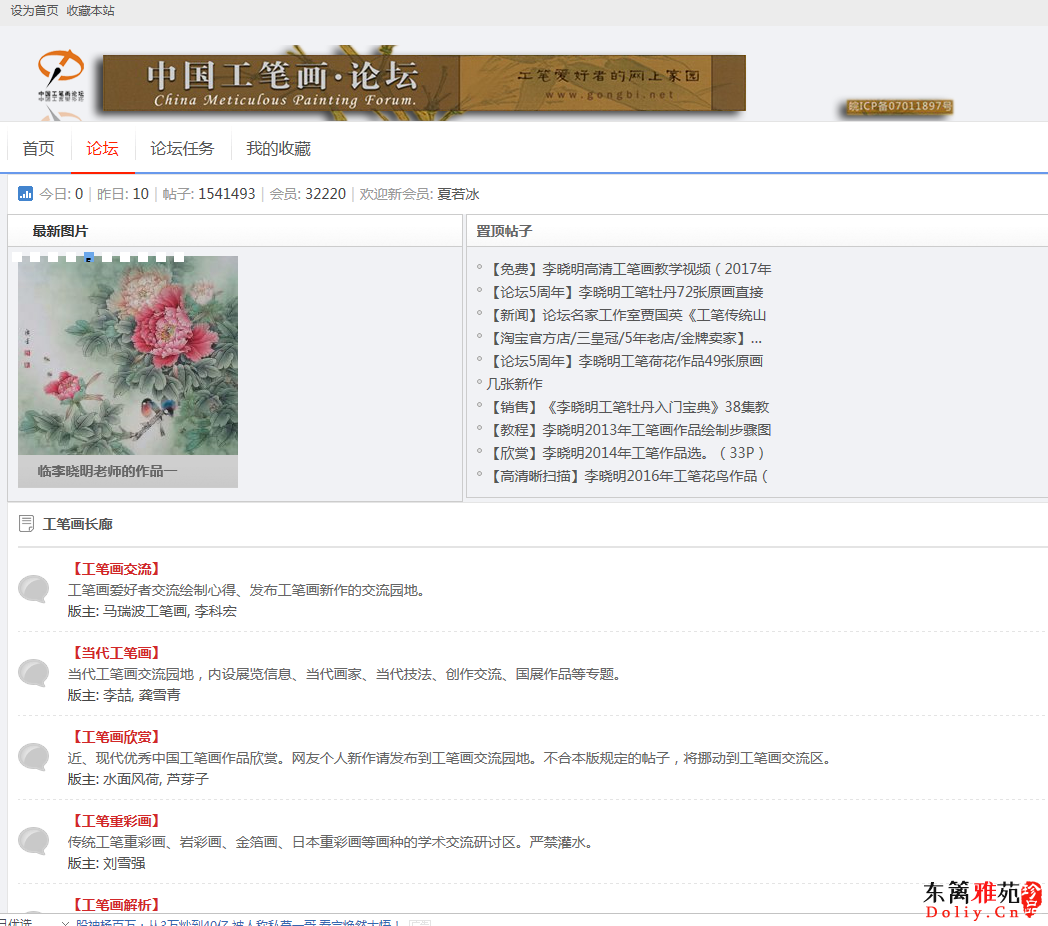Open moderator 水面风荷 profile
1048x926 pixels.
click(130, 779)
